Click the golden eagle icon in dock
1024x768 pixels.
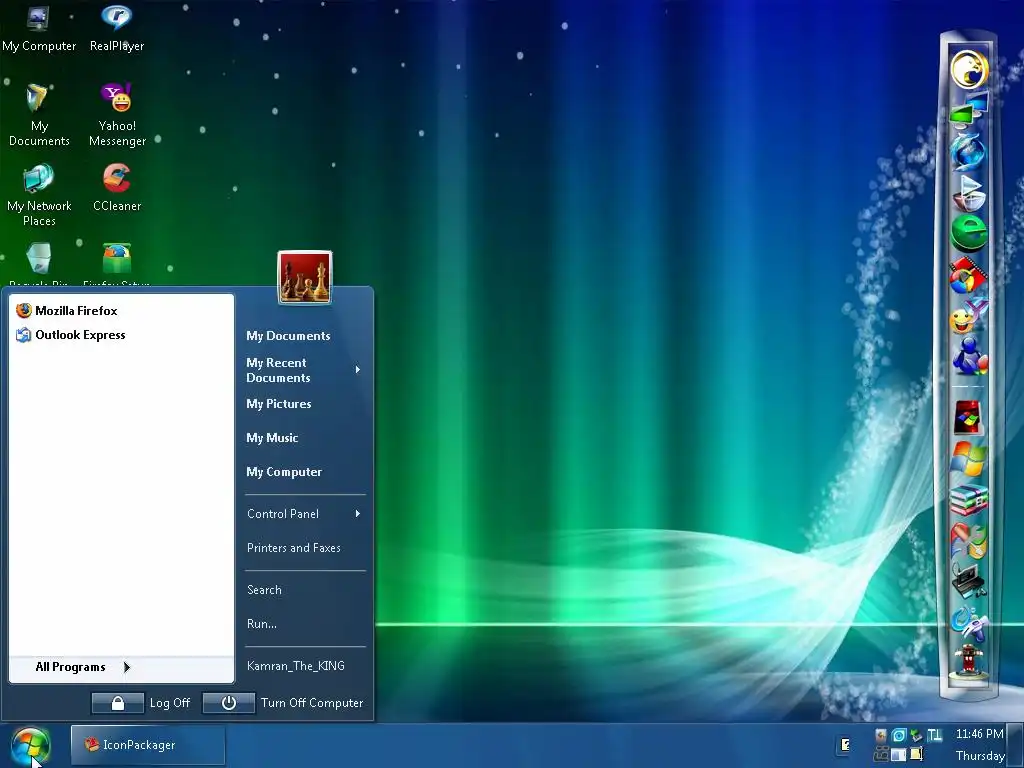(969, 69)
